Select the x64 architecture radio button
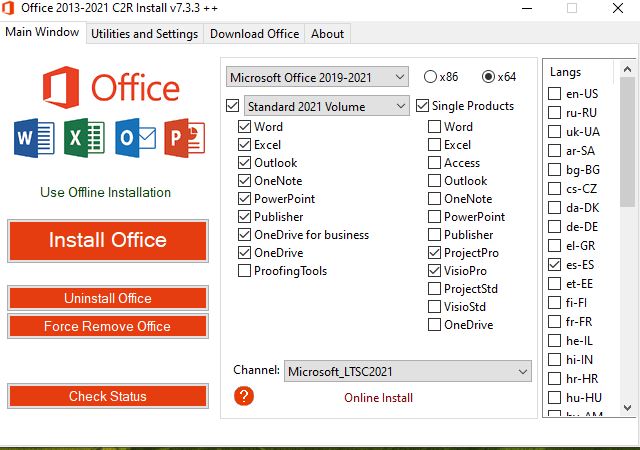The height and width of the screenshot is (450, 640). (488, 77)
